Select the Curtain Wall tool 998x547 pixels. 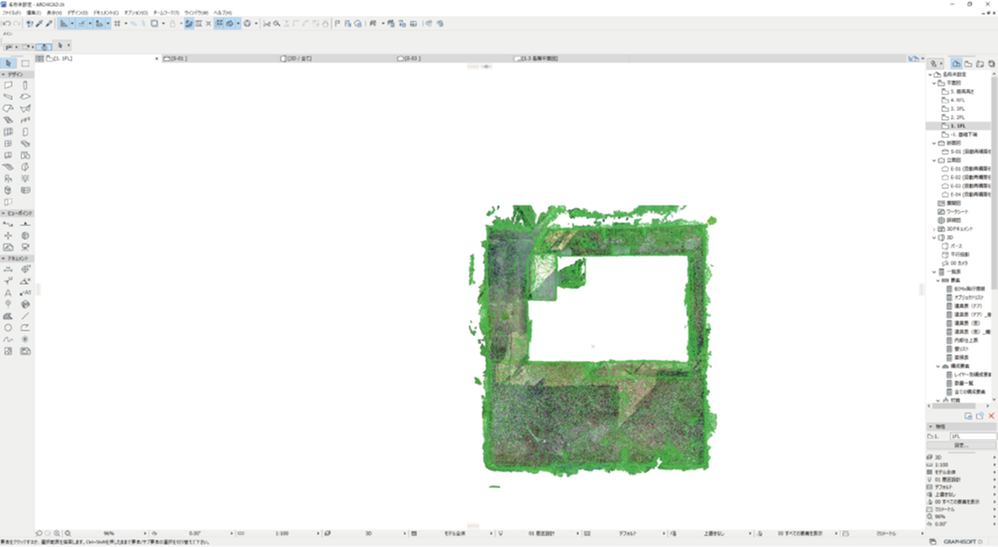tap(8, 132)
